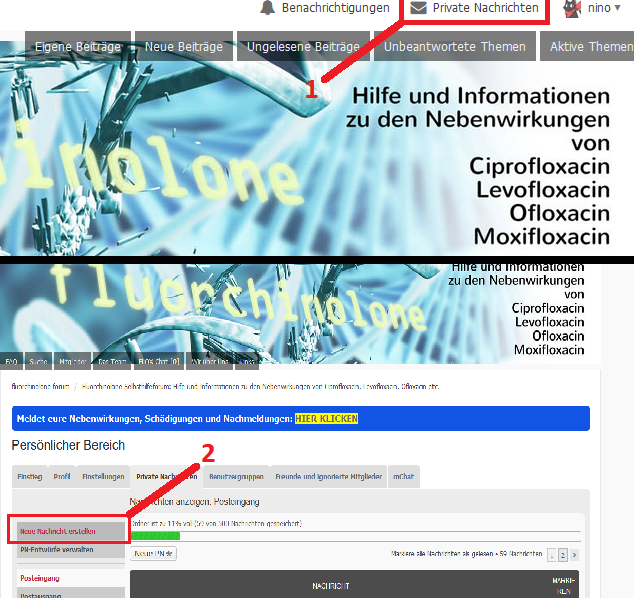Switch to the Profil tab
Viewport: 634px width, 609px height.
point(62,477)
